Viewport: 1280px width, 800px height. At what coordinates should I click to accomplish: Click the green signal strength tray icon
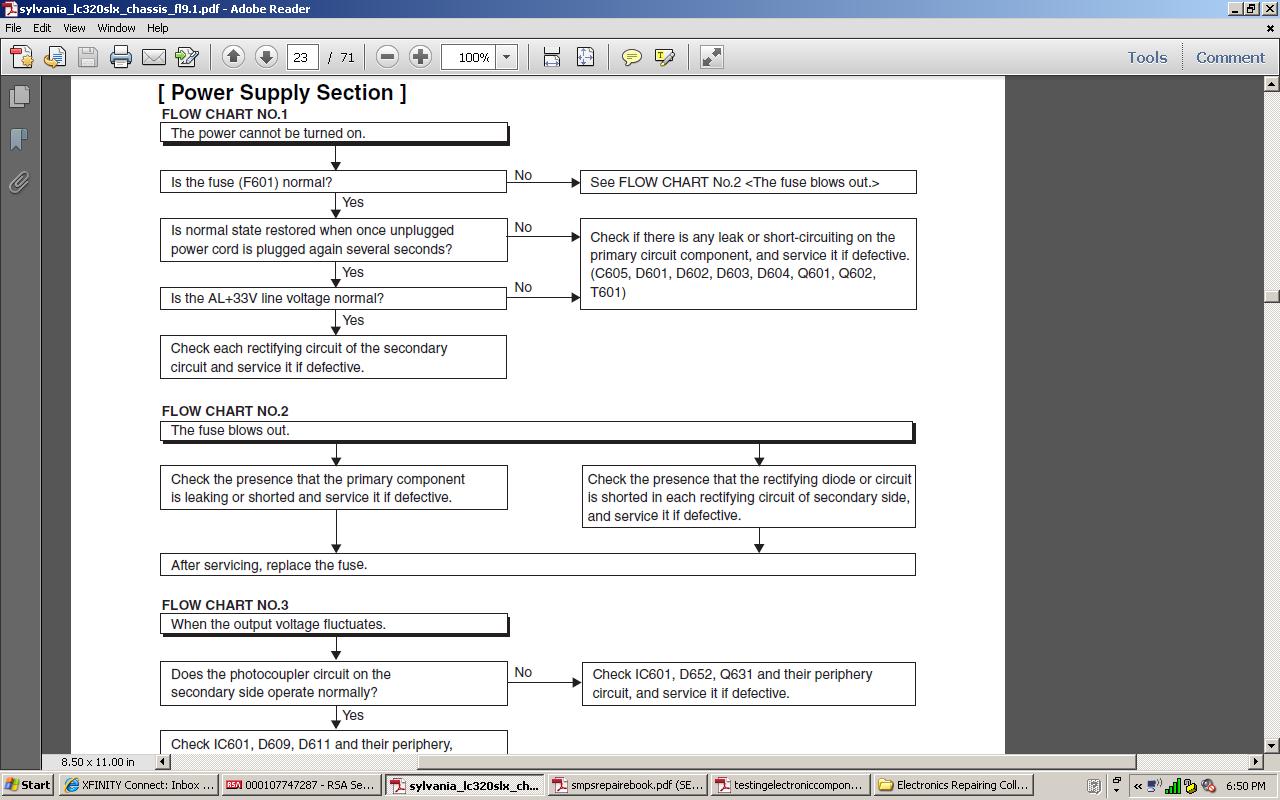(x=1173, y=786)
